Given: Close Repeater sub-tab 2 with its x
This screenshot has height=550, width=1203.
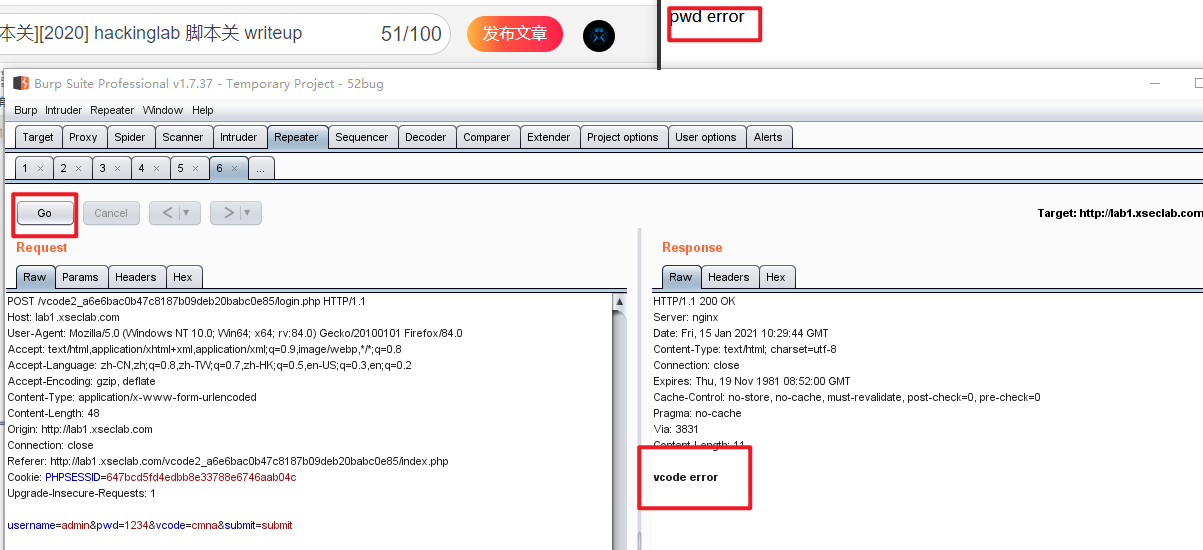Looking at the screenshot, I should click(78, 169).
